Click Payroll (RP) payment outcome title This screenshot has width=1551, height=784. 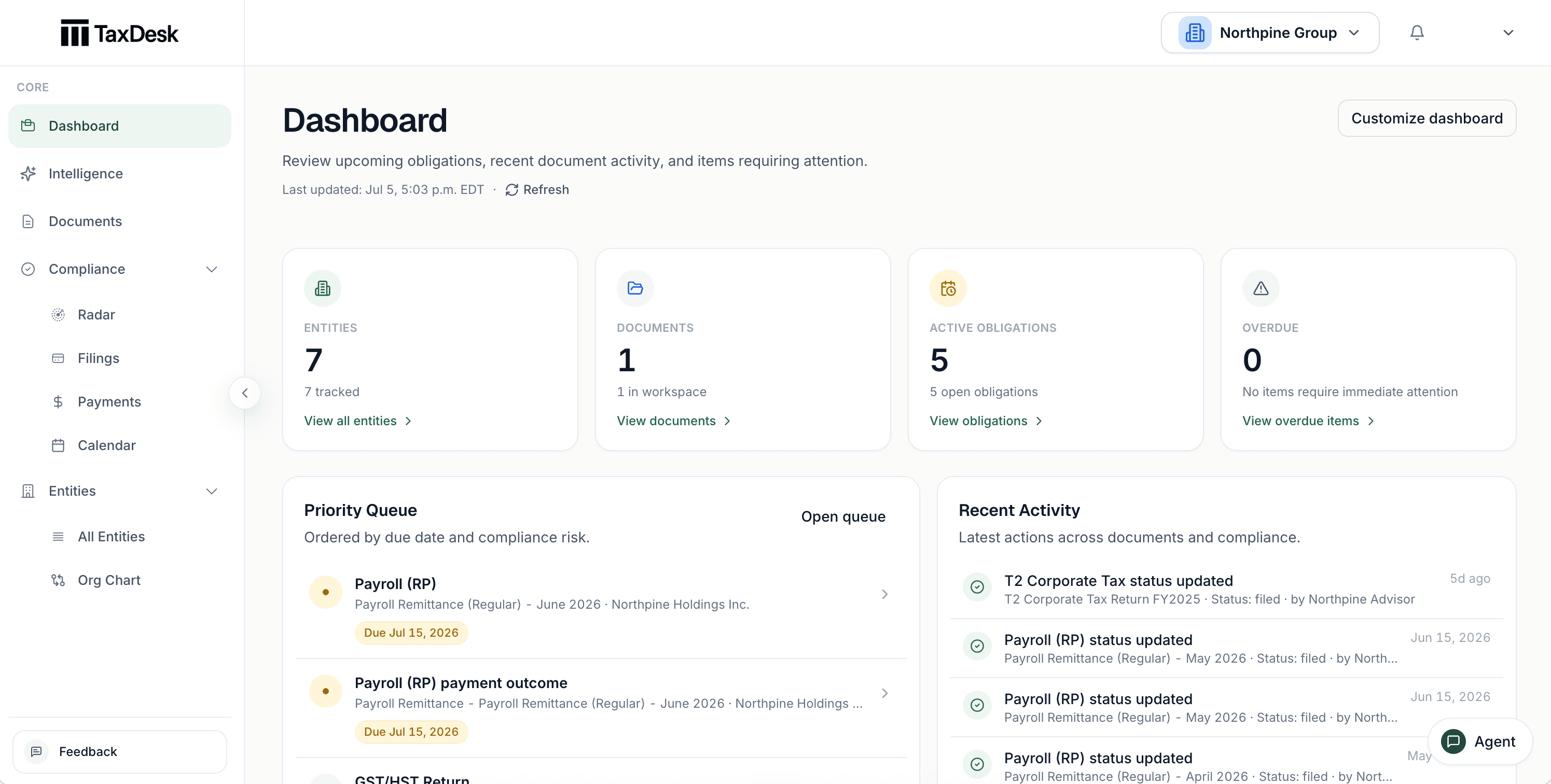coord(461,683)
